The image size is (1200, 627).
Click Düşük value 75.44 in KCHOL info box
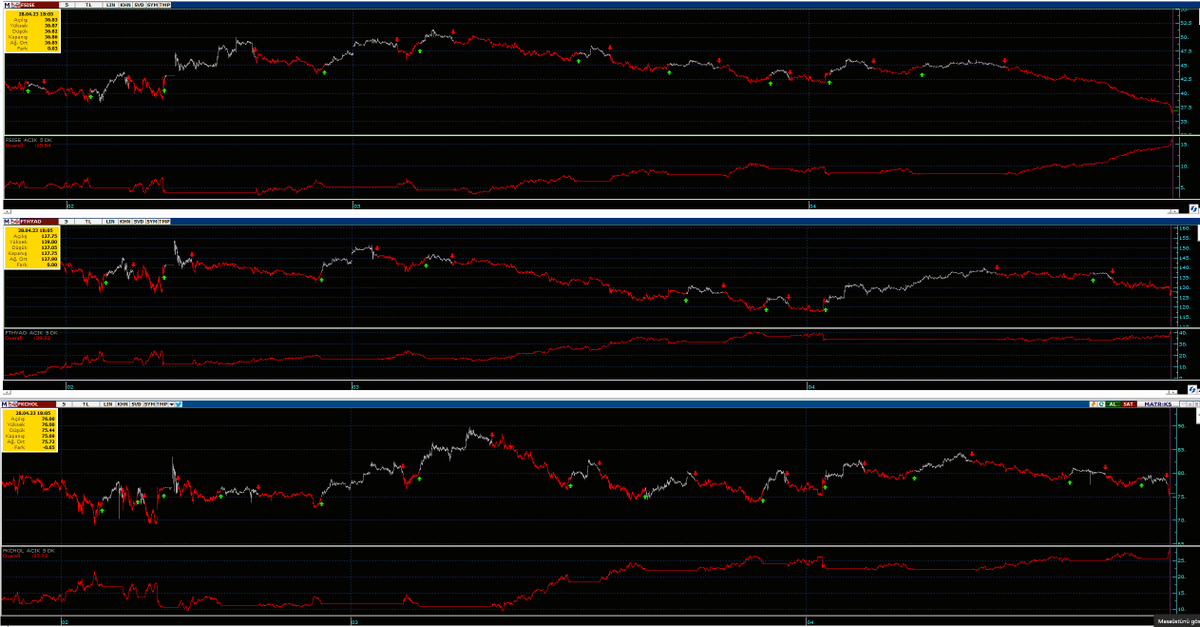point(48,430)
